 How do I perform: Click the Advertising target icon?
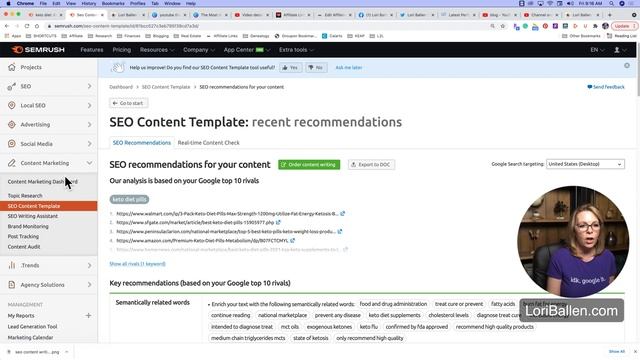tap(12, 124)
